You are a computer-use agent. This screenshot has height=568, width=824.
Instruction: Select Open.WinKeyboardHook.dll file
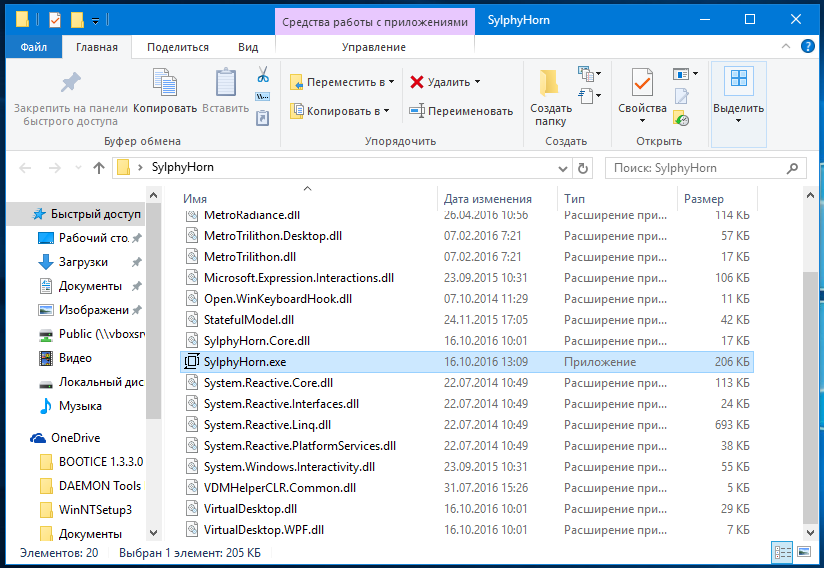coord(467,298)
